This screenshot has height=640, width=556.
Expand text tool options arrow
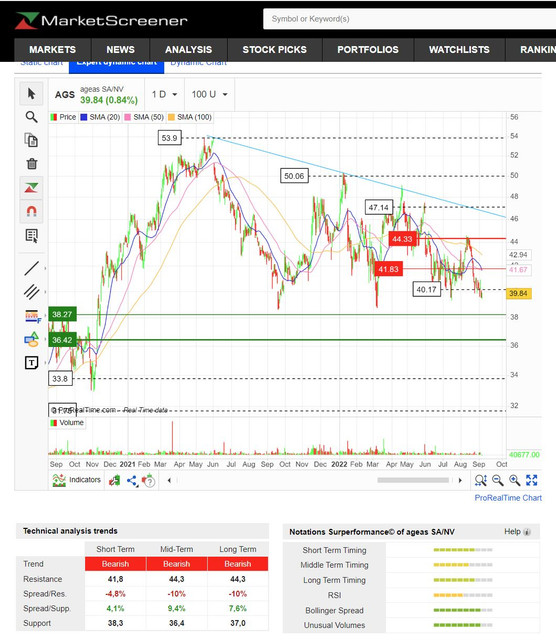click(45, 362)
